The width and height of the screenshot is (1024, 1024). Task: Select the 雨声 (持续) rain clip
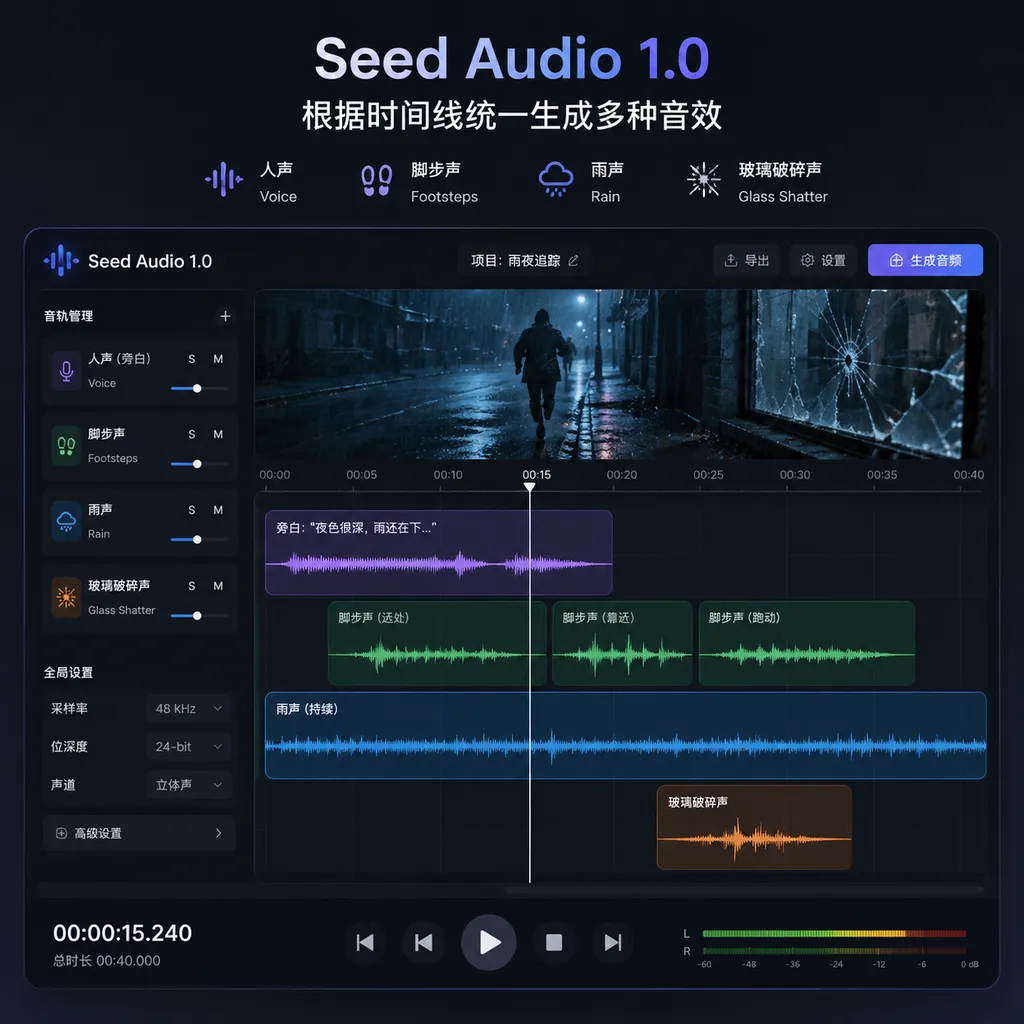coord(626,735)
